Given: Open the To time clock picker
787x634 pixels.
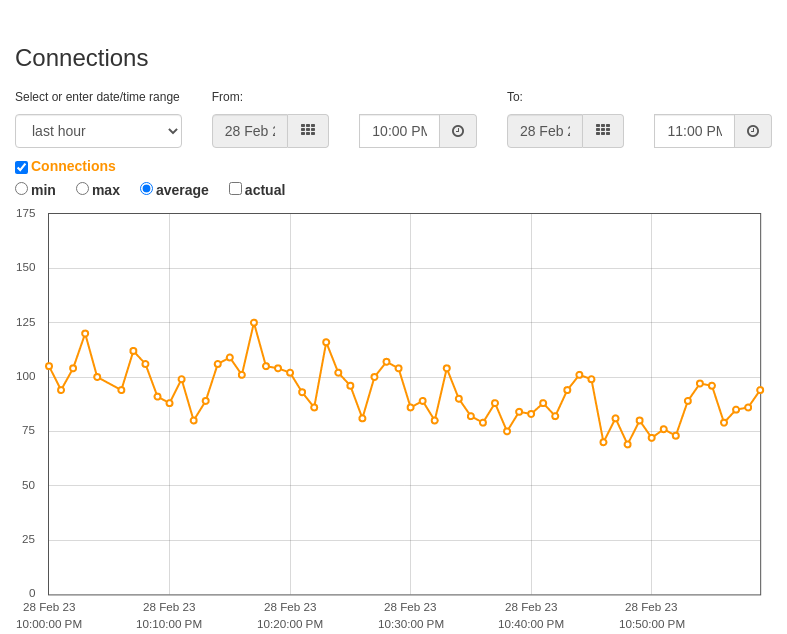Looking at the screenshot, I should (753, 131).
